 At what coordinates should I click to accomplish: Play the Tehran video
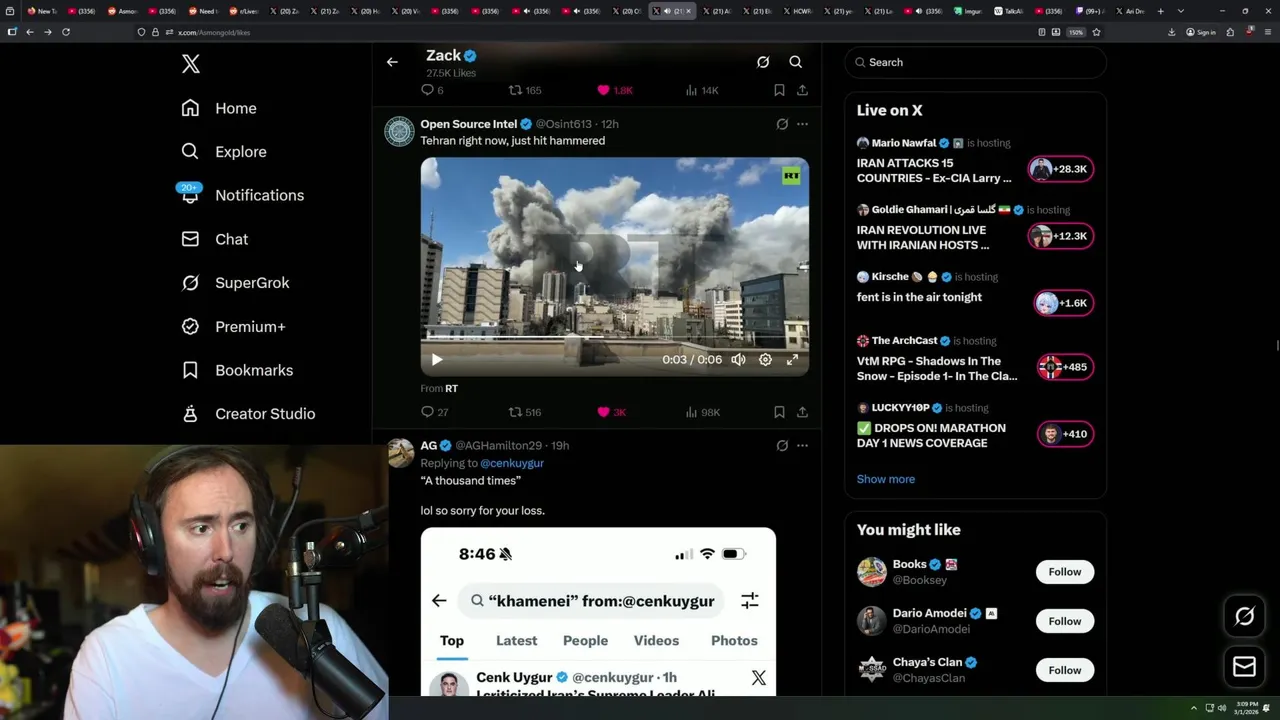tap(437, 360)
